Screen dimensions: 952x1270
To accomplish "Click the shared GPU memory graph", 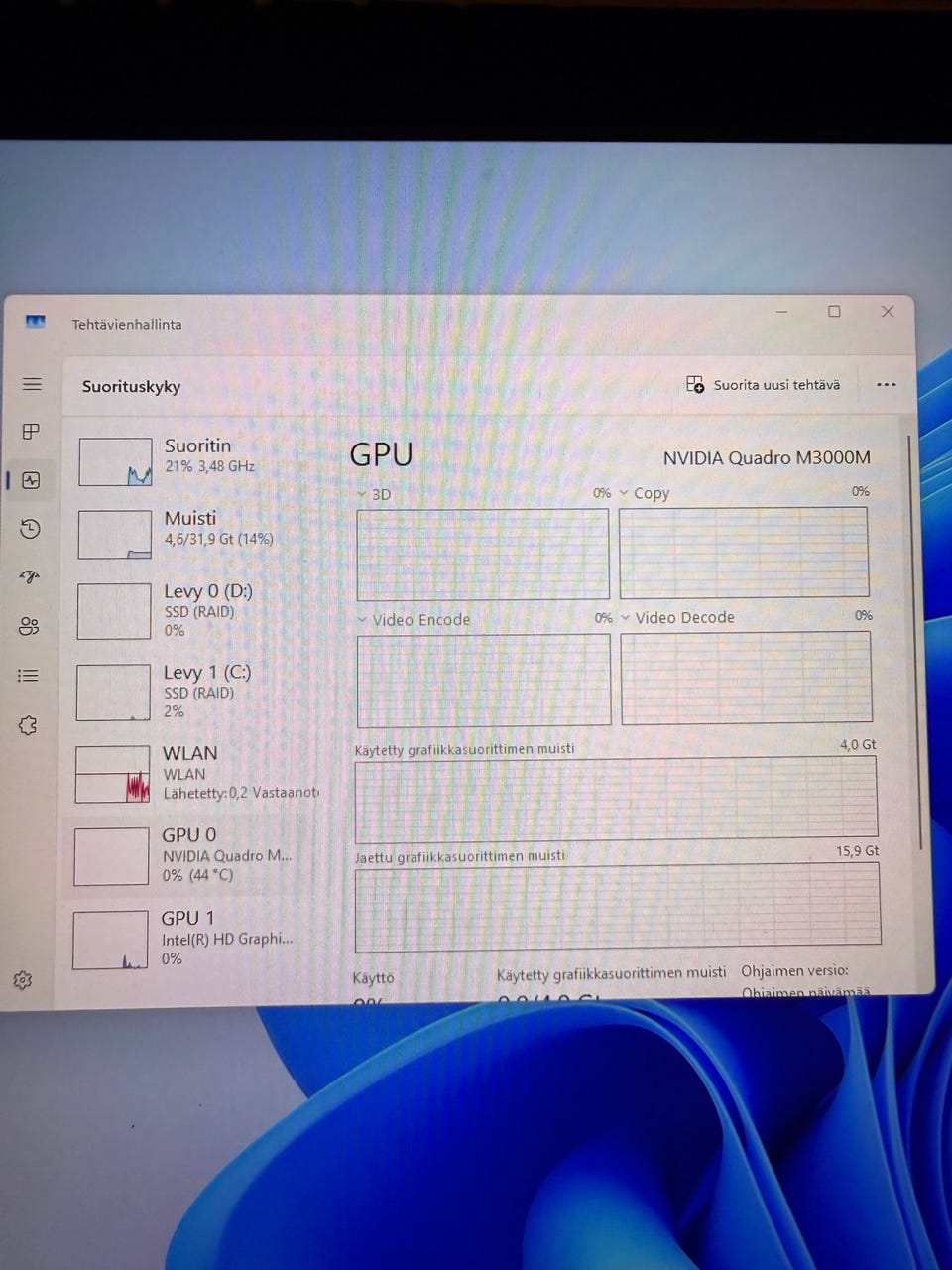I will (618, 907).
